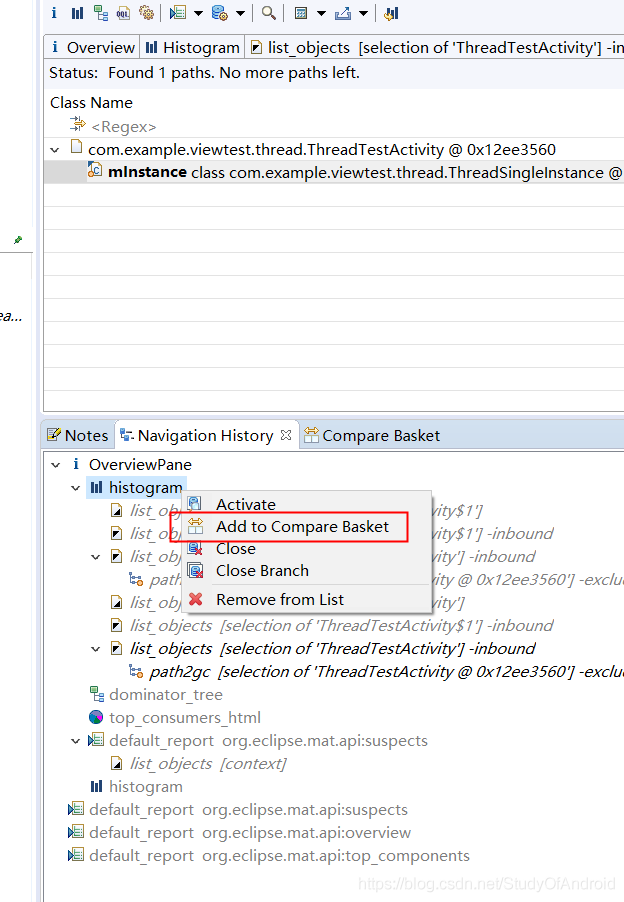Open the OQL query editor icon

click(x=123, y=13)
